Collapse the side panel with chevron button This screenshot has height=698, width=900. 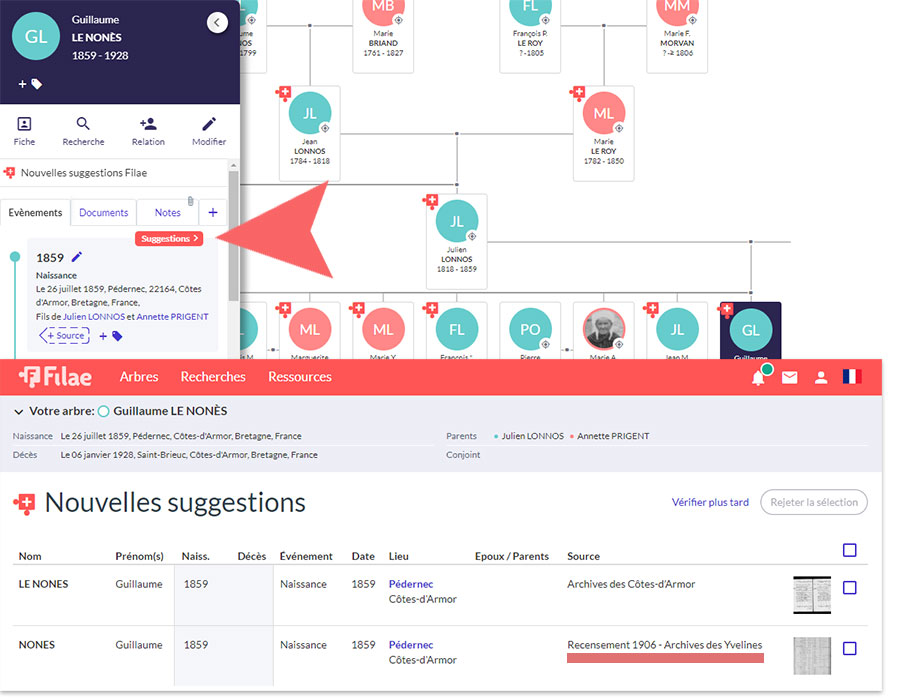[217, 23]
